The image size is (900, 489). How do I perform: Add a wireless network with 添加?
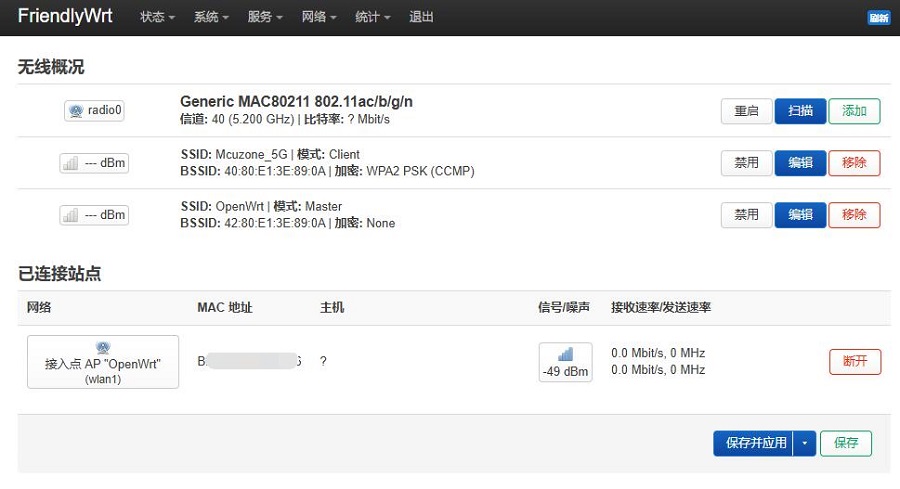click(854, 111)
